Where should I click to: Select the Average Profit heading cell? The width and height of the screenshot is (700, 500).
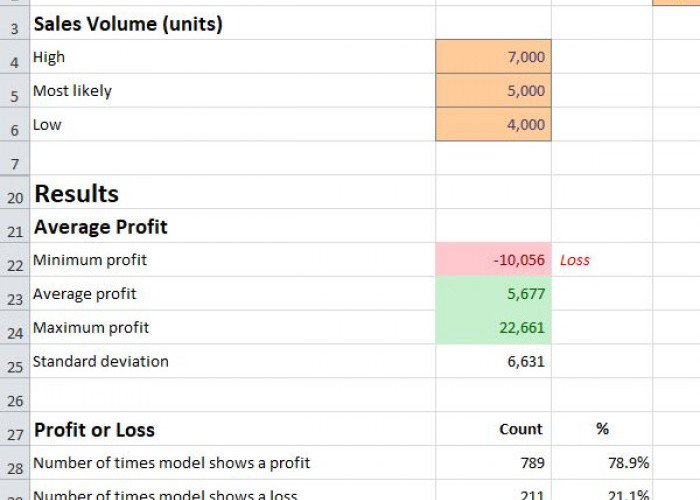[101, 227]
